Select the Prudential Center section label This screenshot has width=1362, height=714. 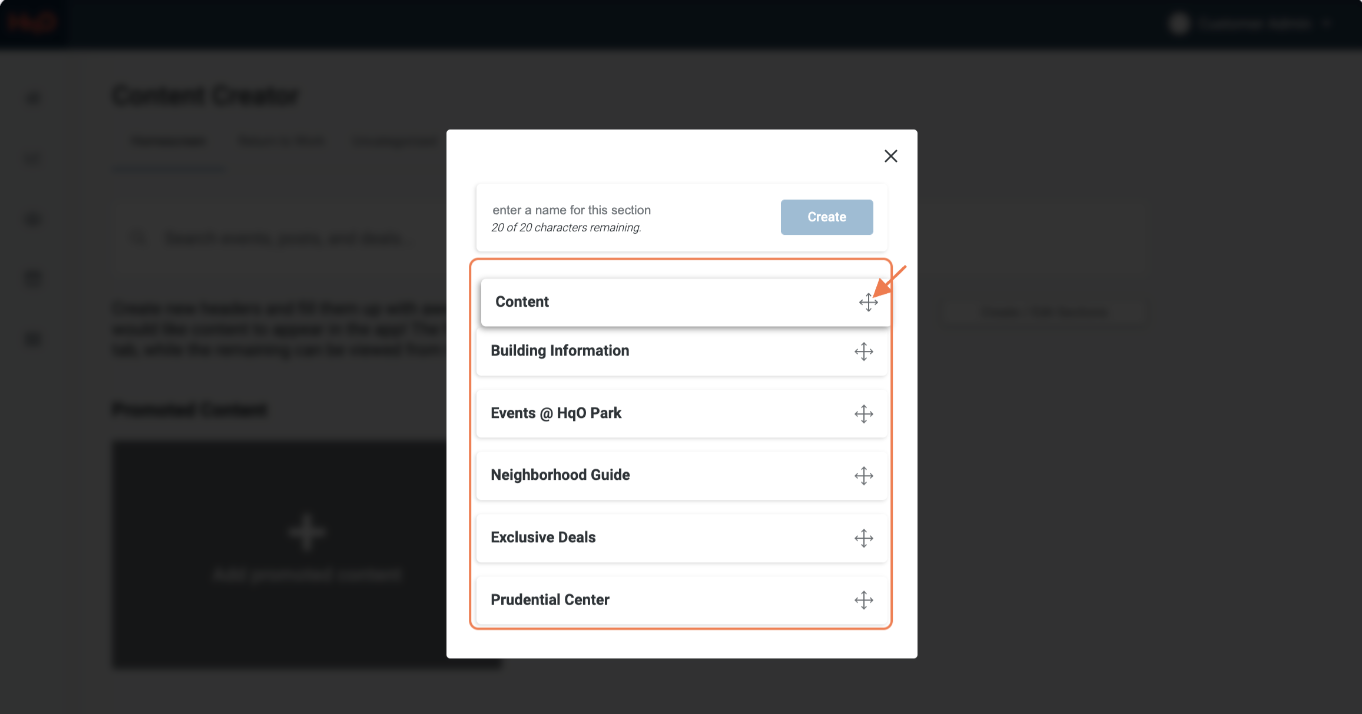click(550, 600)
